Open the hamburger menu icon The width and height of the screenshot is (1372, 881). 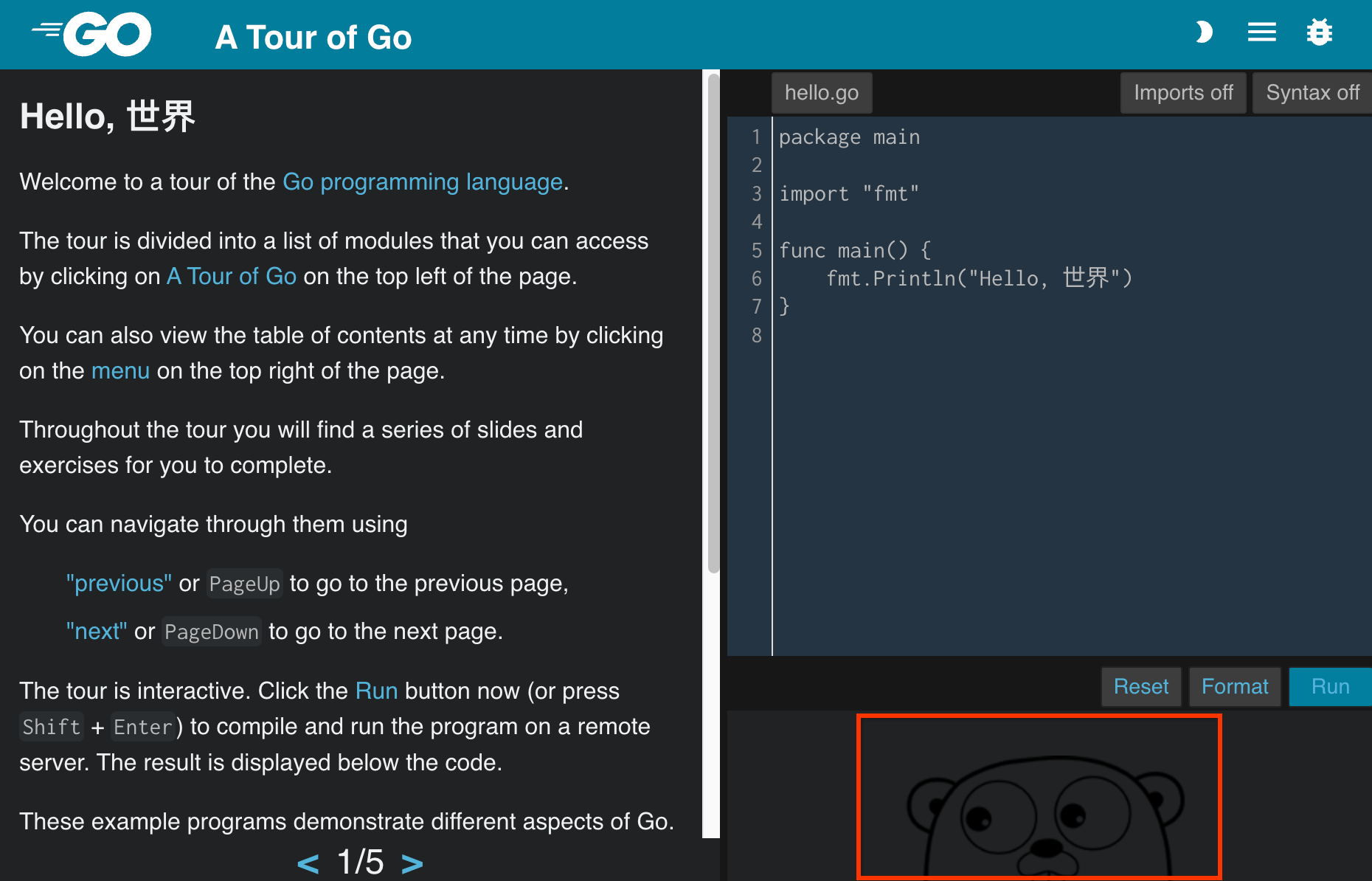[1261, 32]
